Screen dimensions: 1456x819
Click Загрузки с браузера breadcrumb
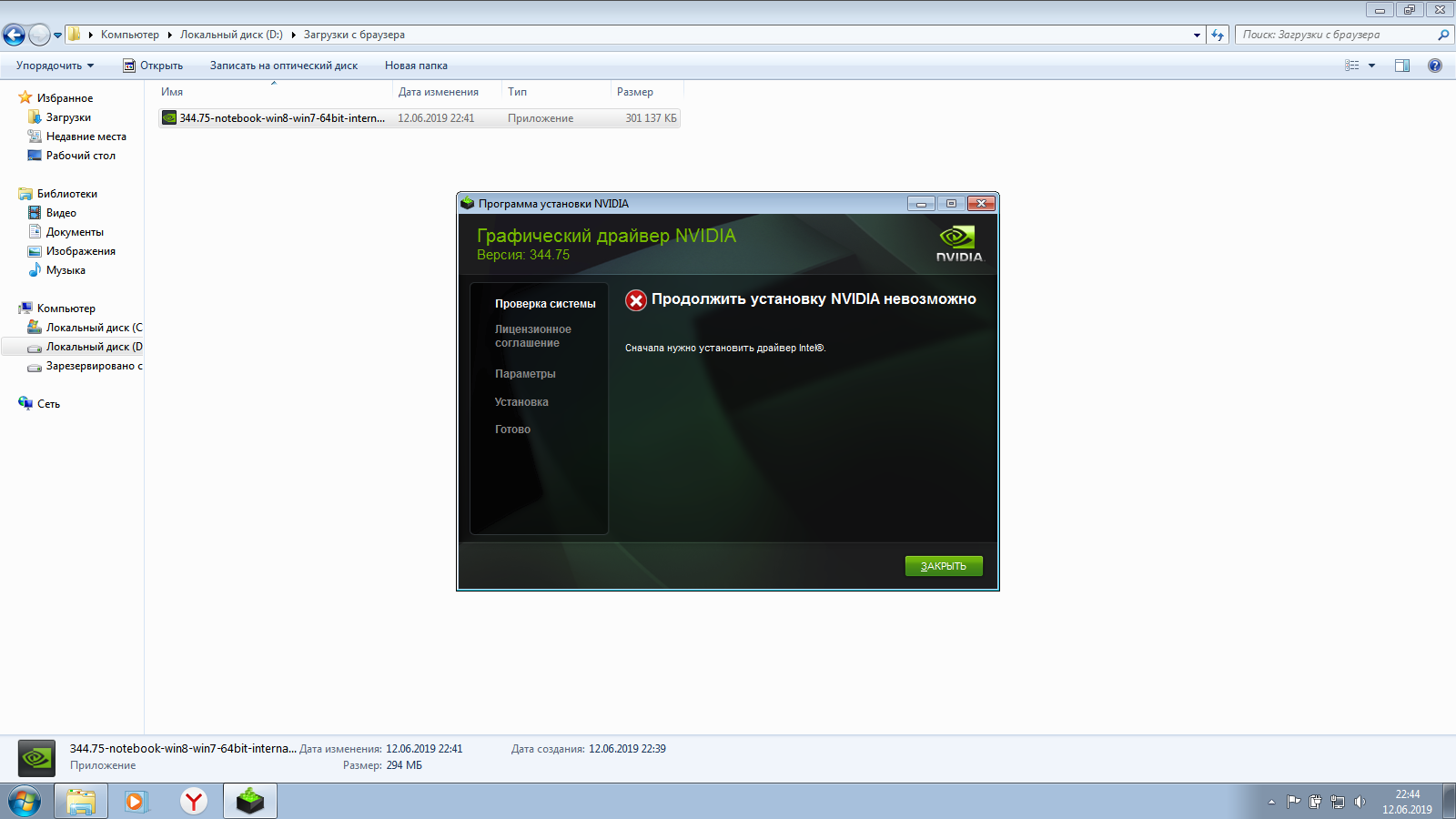click(354, 35)
